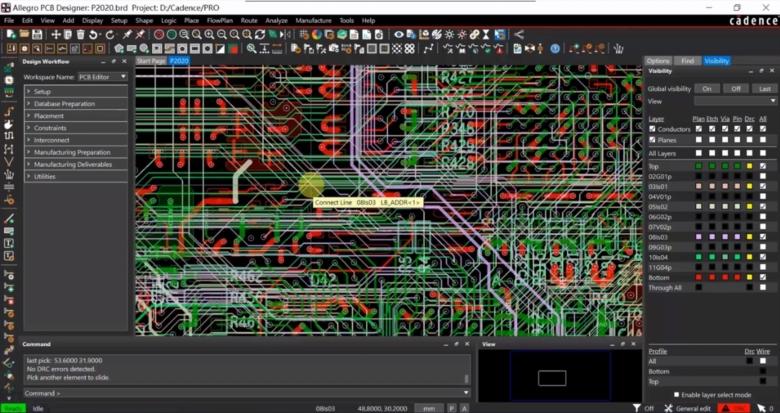780x413 pixels.
Task: Click the Save icon in toolbar
Action: (36, 34)
